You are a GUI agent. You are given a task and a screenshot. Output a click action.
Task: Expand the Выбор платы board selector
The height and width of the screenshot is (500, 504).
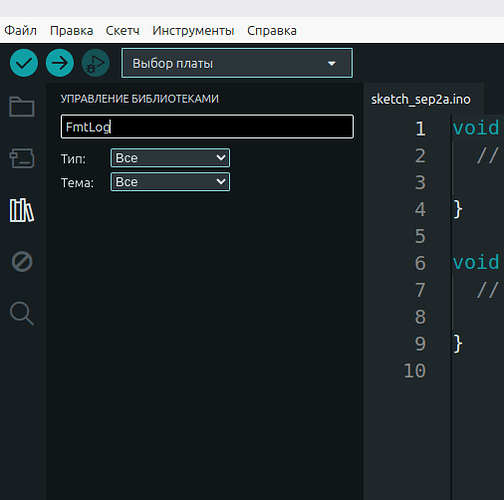(x=237, y=63)
